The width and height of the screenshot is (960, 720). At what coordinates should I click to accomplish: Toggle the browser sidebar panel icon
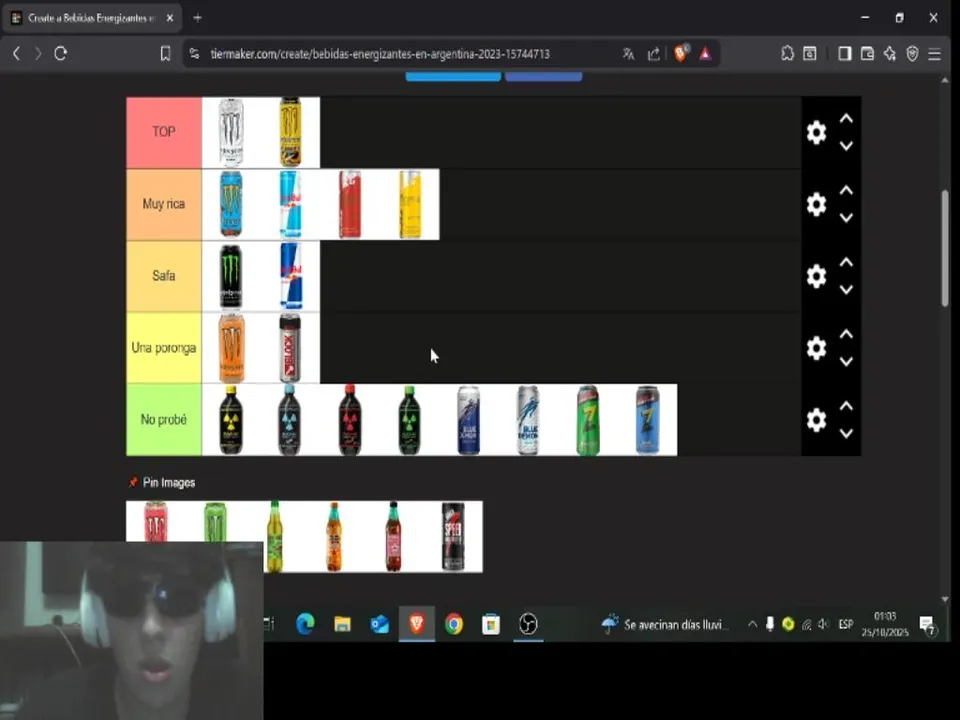click(844, 54)
